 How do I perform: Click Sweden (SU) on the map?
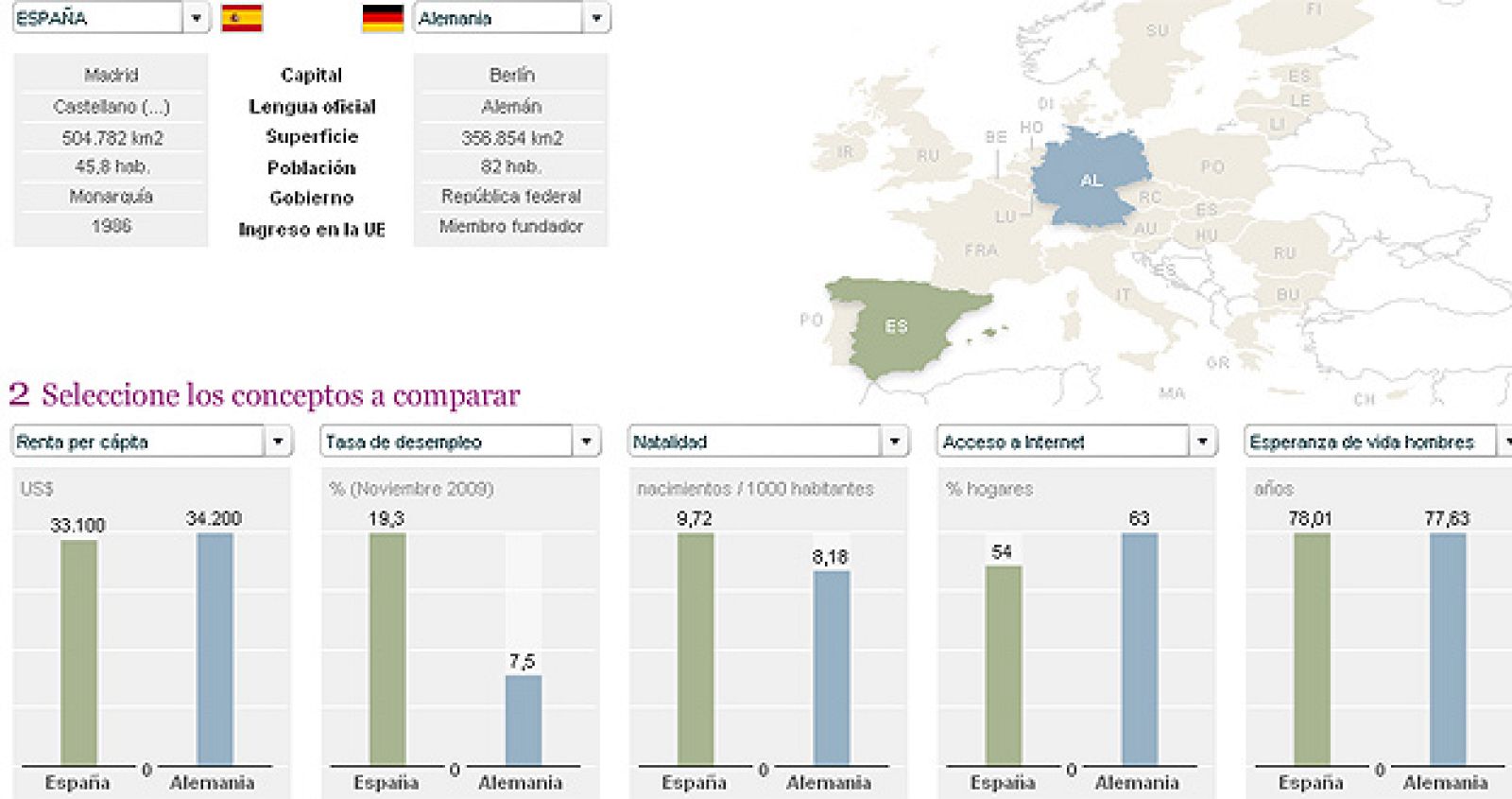coord(1157,31)
